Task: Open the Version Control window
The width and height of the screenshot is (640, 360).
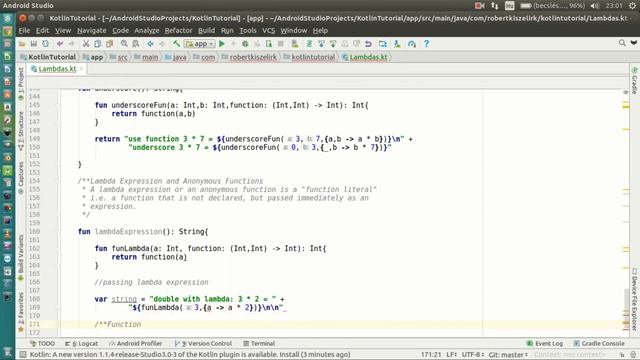Action: (203, 344)
